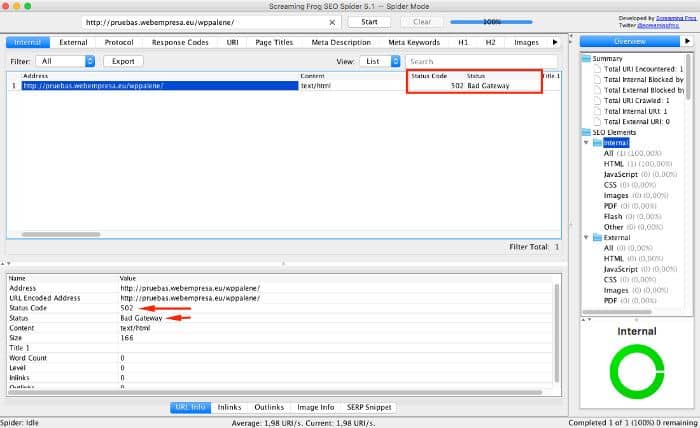Open the SERP Snippet tab
This screenshot has width=700, height=428.
pos(369,407)
